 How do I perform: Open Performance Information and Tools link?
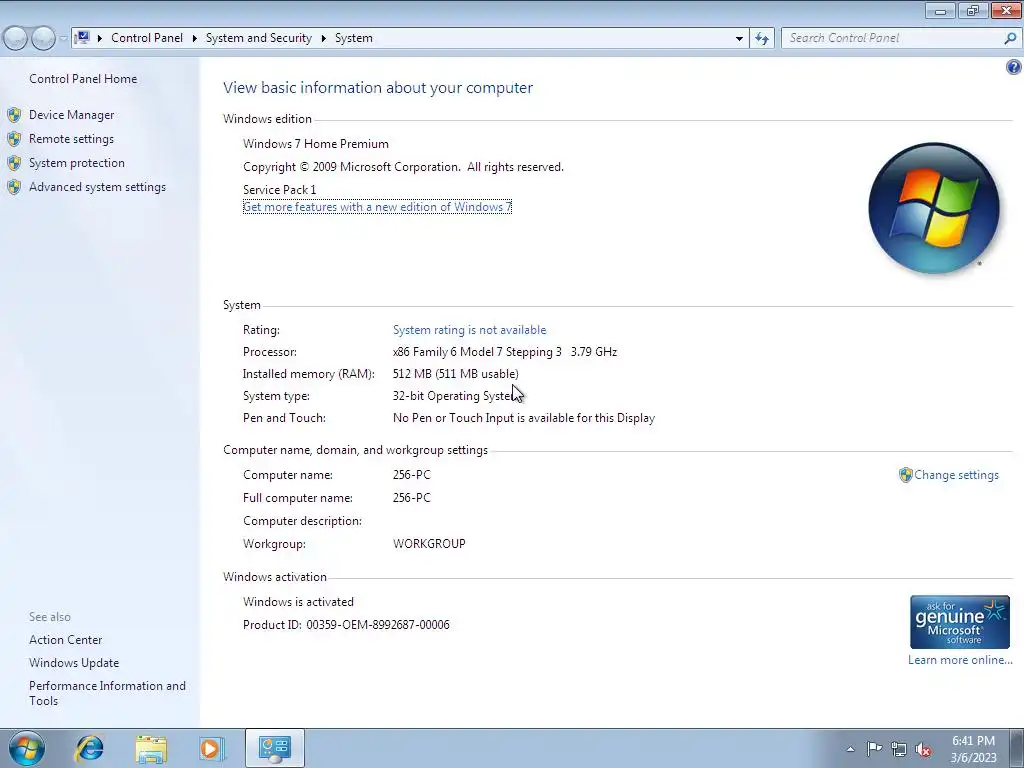(x=107, y=693)
